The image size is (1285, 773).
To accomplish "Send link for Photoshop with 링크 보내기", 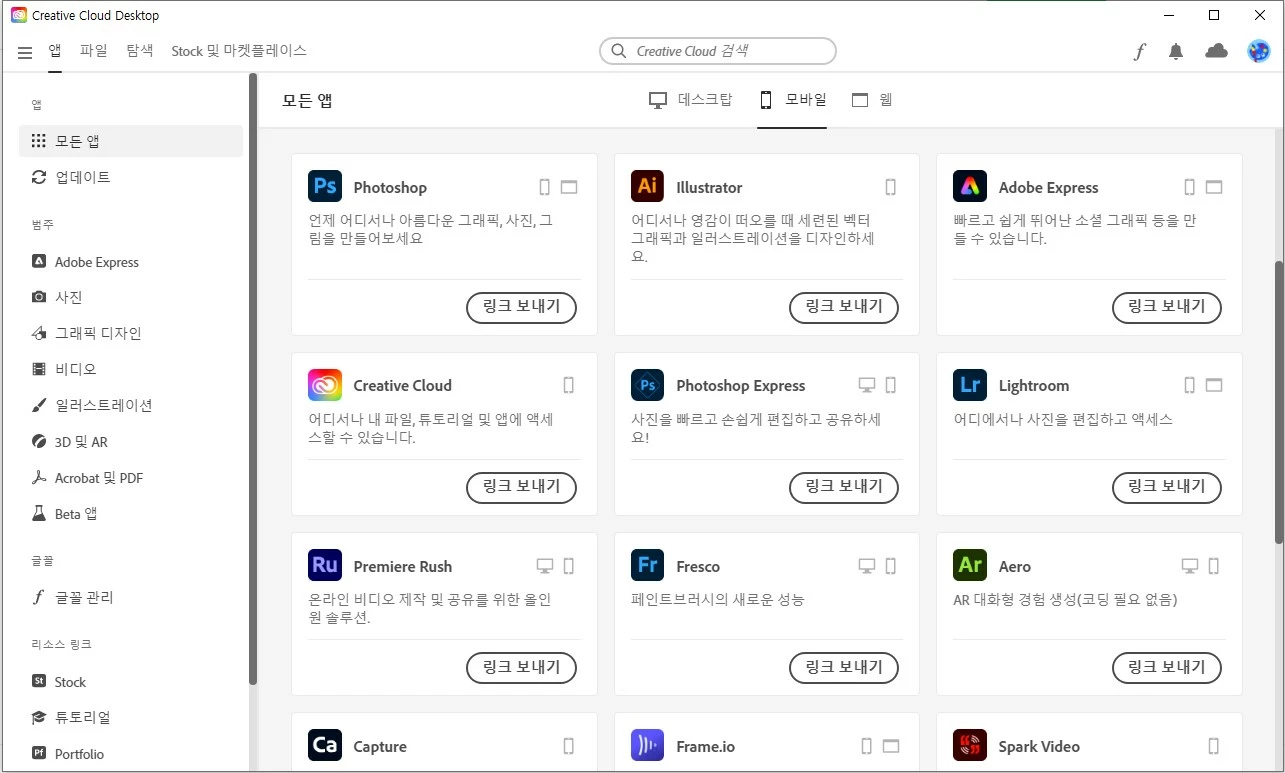I will [x=522, y=308].
